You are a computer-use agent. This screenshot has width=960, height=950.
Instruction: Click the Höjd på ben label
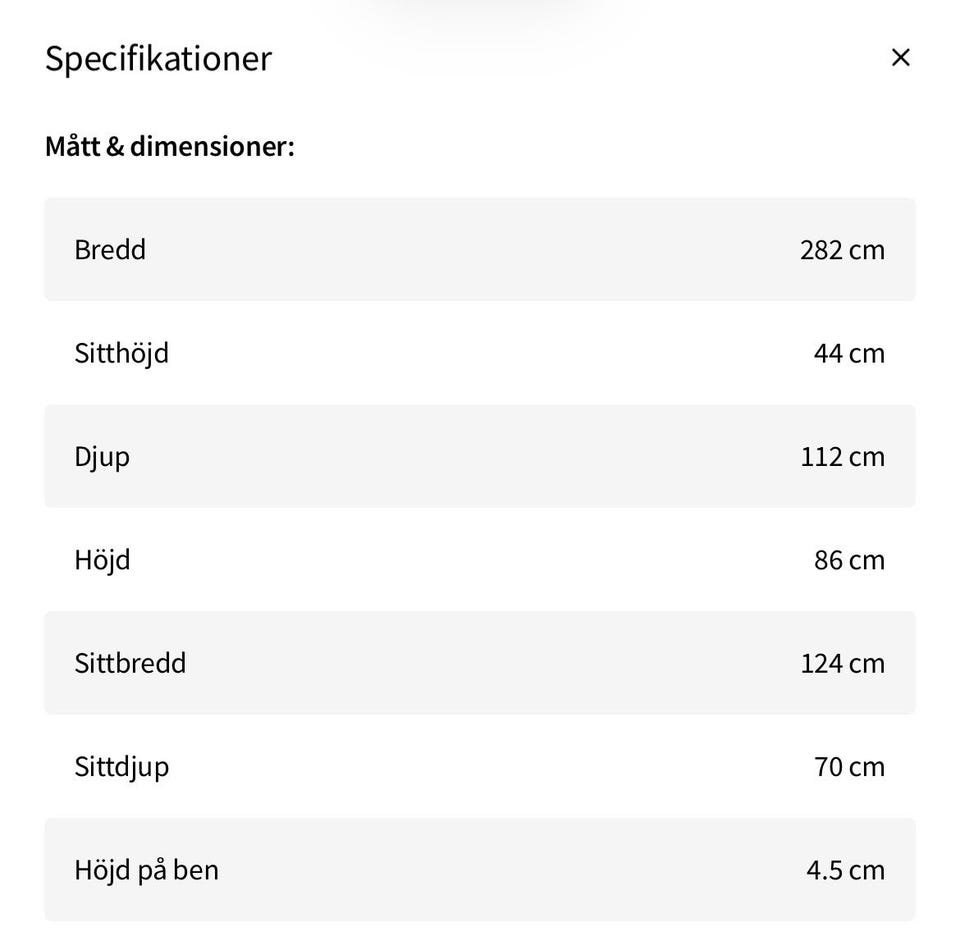[146, 869]
